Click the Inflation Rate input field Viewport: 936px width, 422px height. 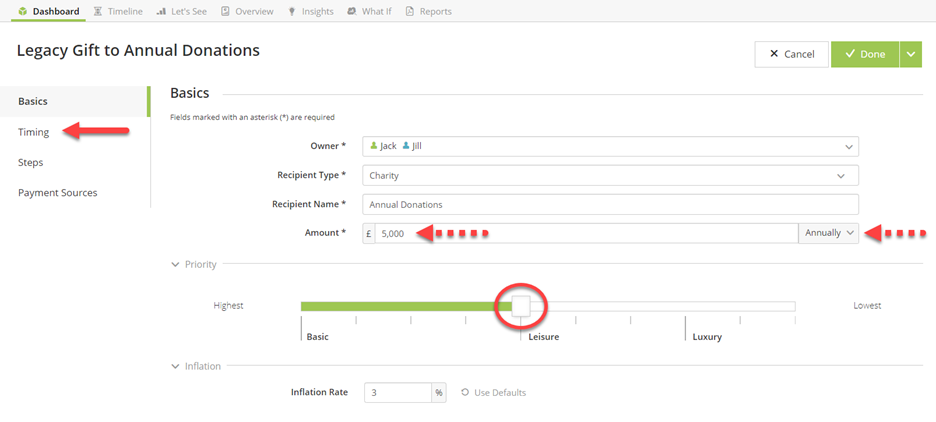(x=398, y=393)
